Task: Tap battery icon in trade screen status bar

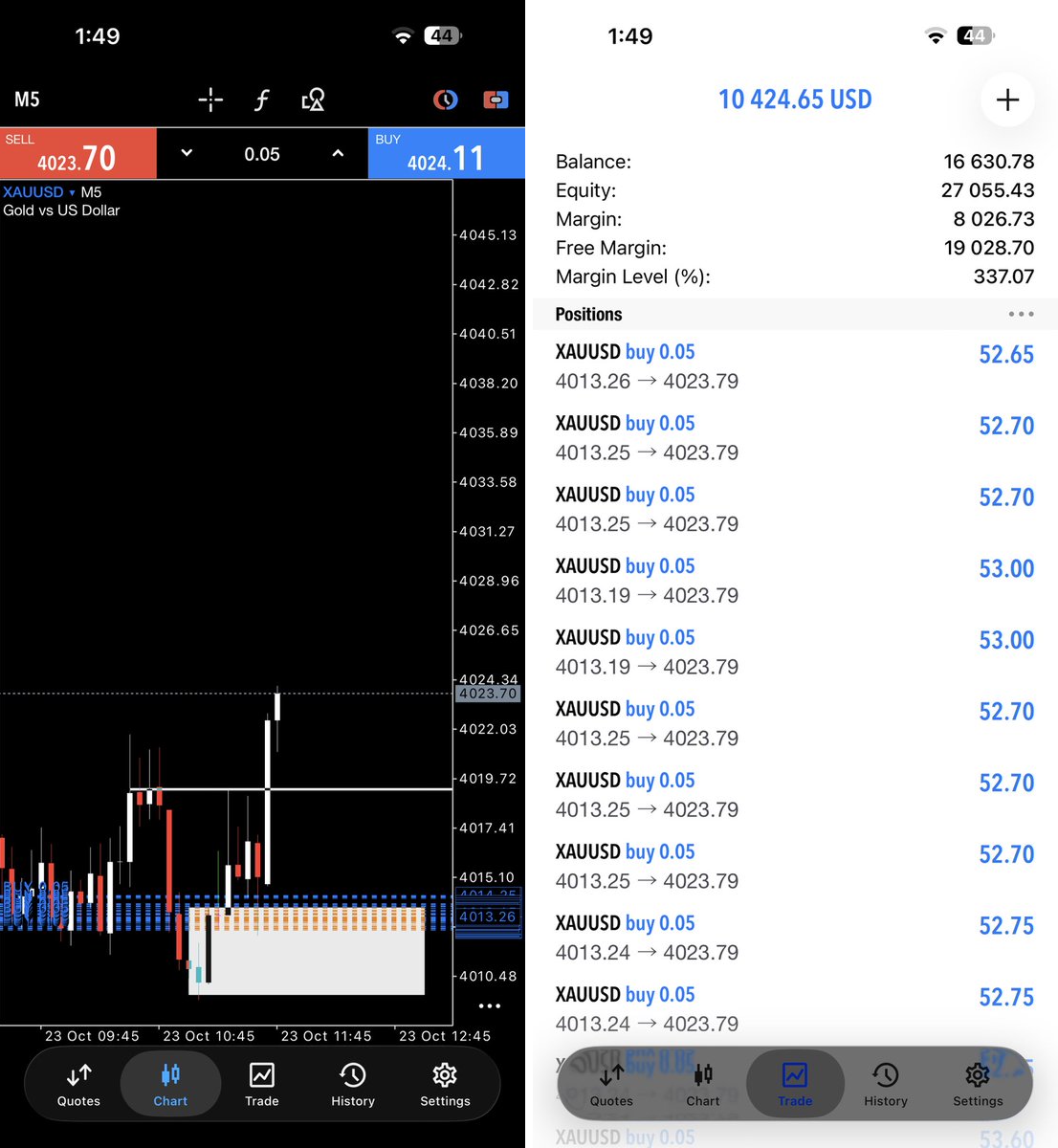Action: (x=976, y=36)
